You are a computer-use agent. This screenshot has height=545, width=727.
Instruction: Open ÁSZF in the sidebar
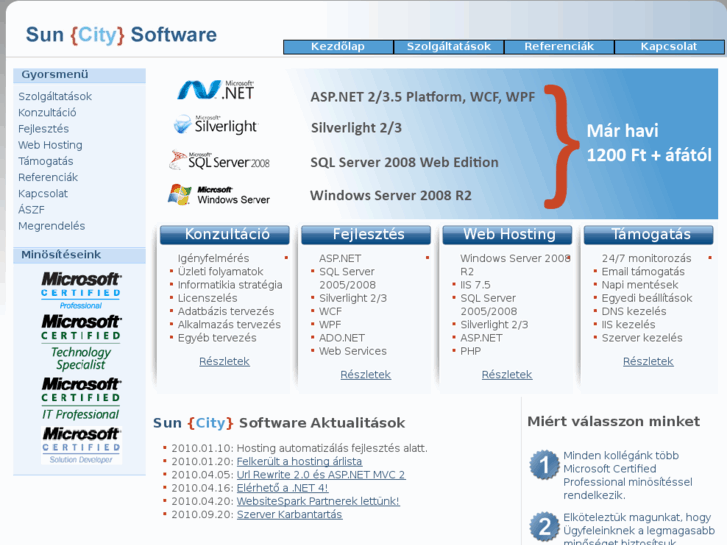click(31, 210)
